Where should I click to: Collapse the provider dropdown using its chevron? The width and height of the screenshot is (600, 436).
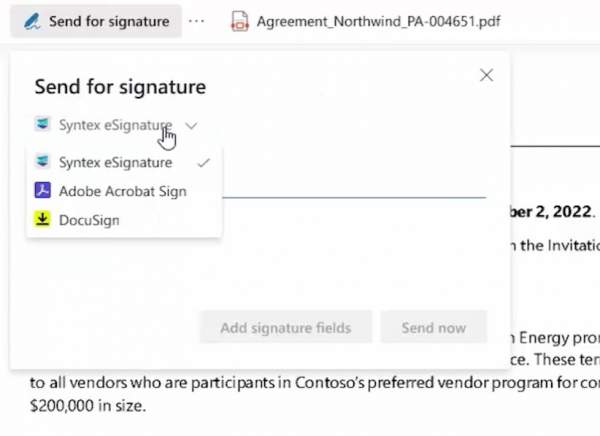point(192,126)
